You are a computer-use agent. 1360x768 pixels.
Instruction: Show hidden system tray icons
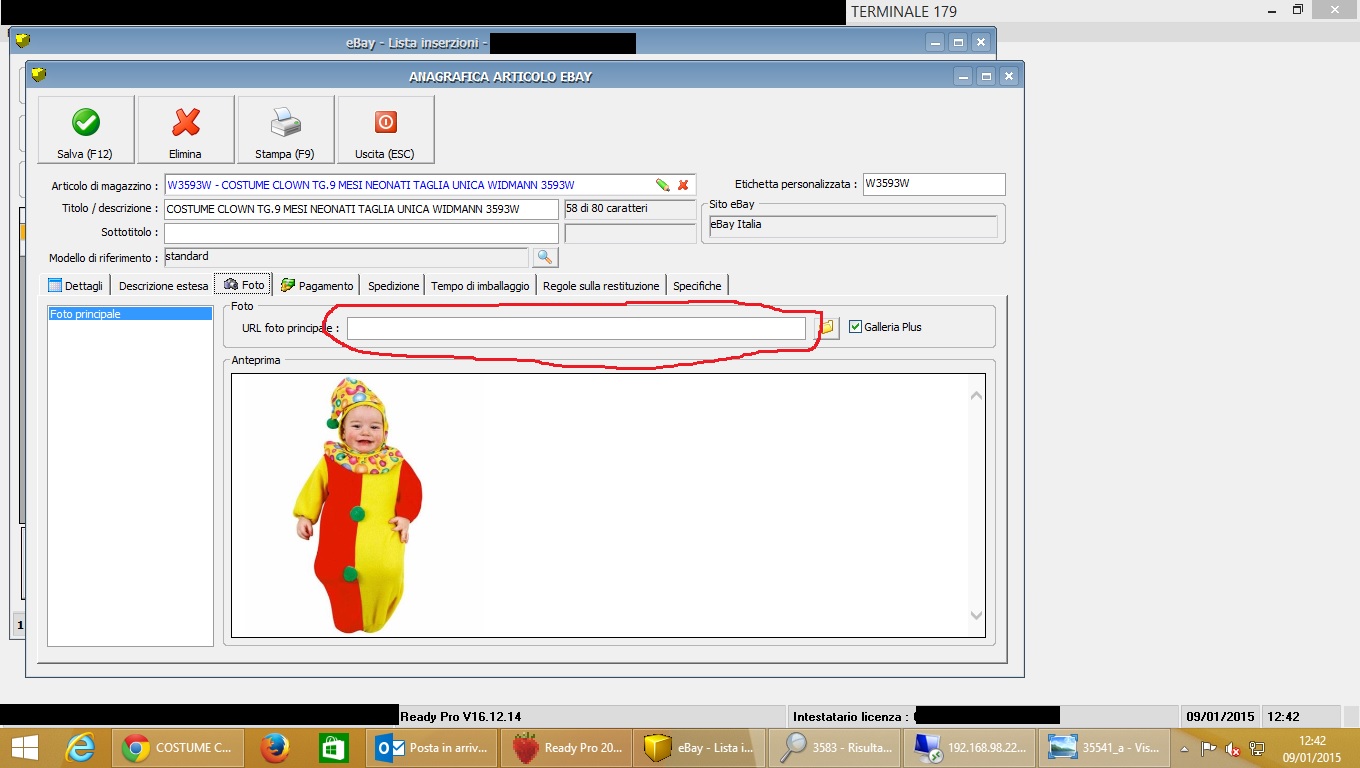coord(1184,748)
